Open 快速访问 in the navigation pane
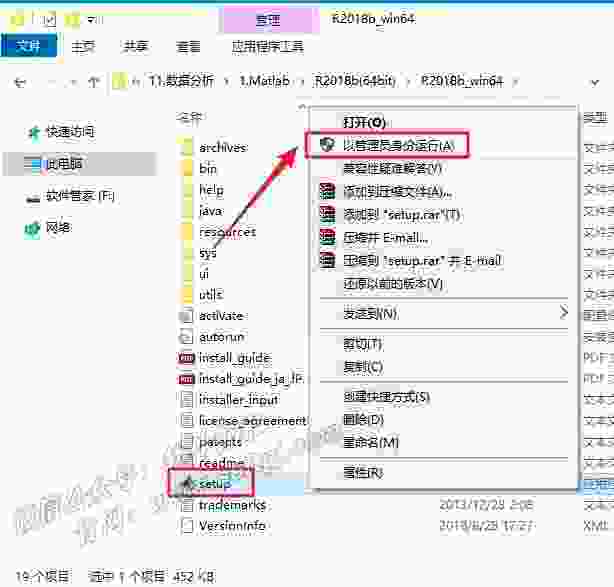This screenshot has width=614, height=587. click(x=70, y=132)
